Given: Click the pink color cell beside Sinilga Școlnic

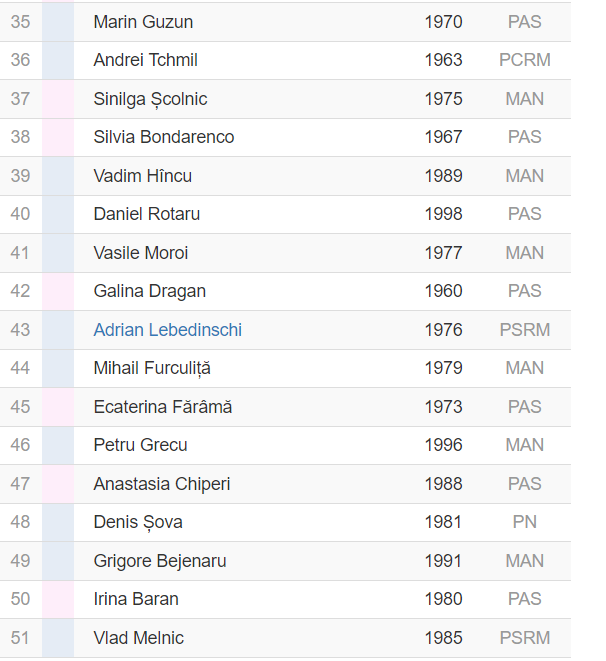Looking at the screenshot, I should [x=58, y=99].
